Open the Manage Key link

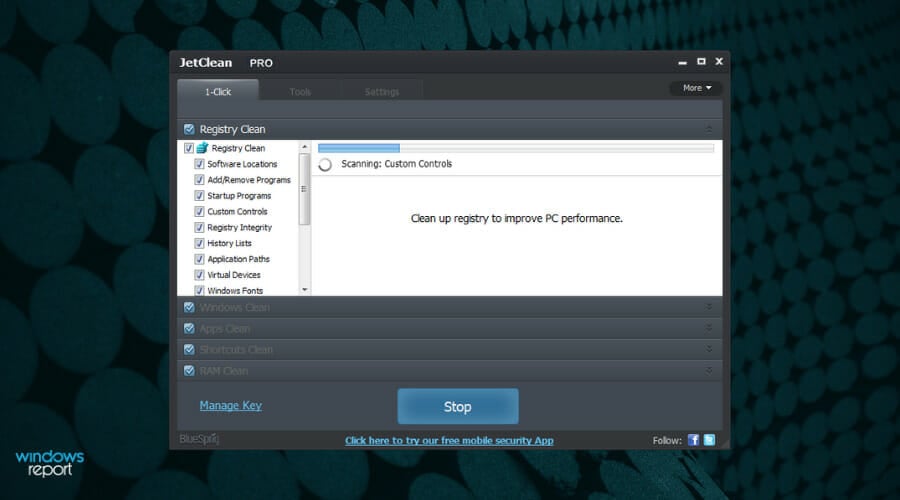(230, 405)
